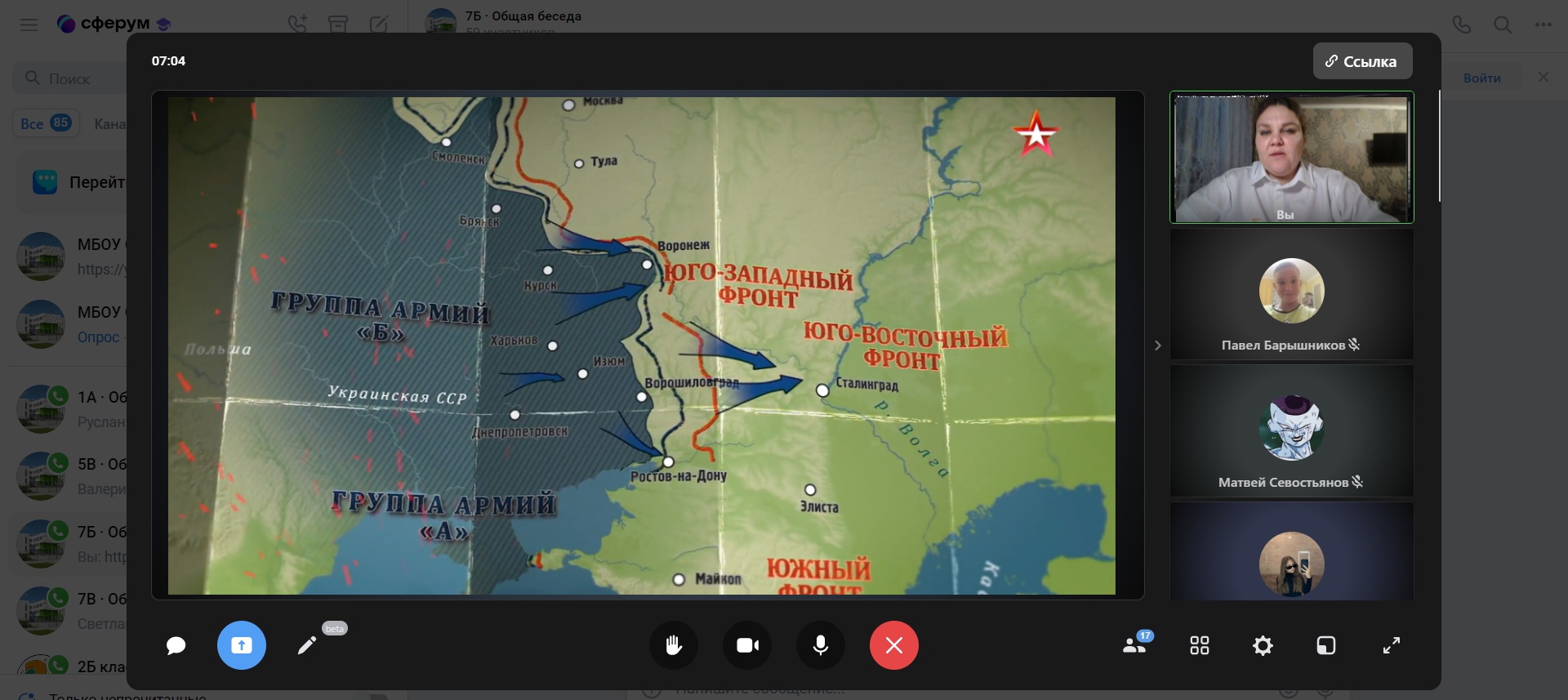This screenshot has width=1568, height=700.
Task: Raise hand in the call
Action: click(674, 645)
